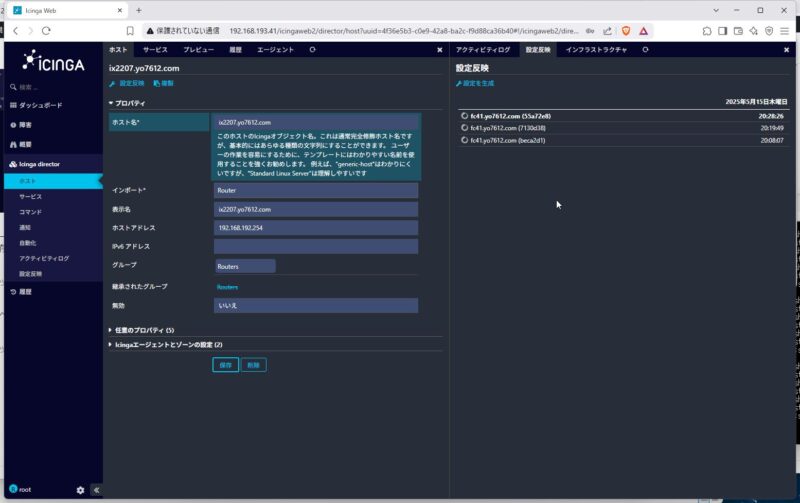Switch to the 履歴 tab in the host panel
The image size is (800, 503).
[235, 49]
